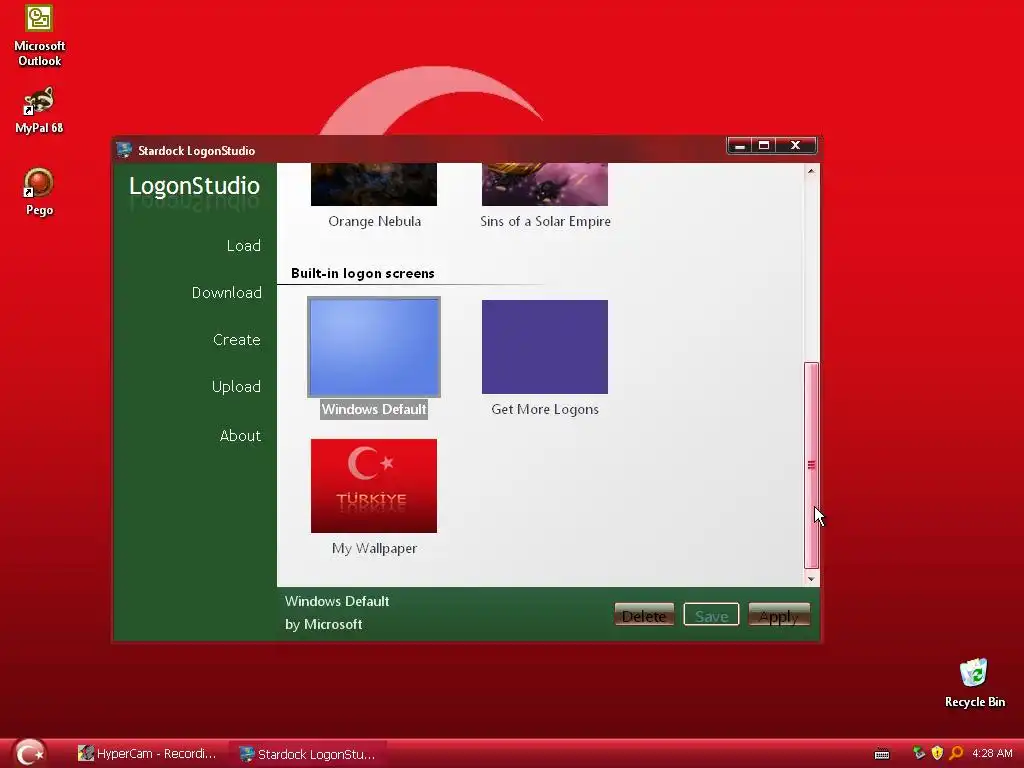This screenshot has width=1024, height=768.
Task: Switch to HyperCam recording taskbar button
Action: coord(147,754)
